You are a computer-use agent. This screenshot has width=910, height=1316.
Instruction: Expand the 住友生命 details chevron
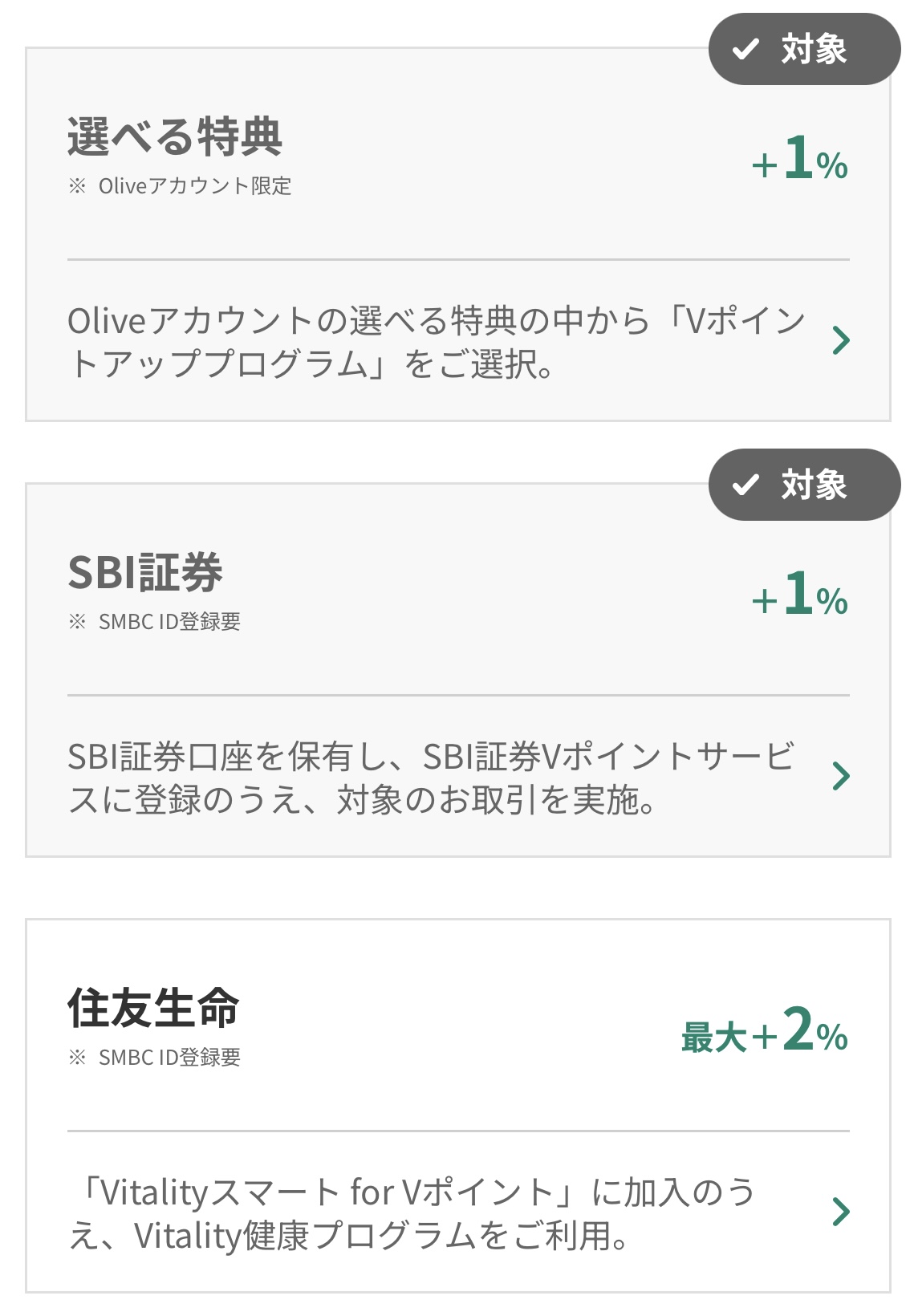click(840, 1212)
